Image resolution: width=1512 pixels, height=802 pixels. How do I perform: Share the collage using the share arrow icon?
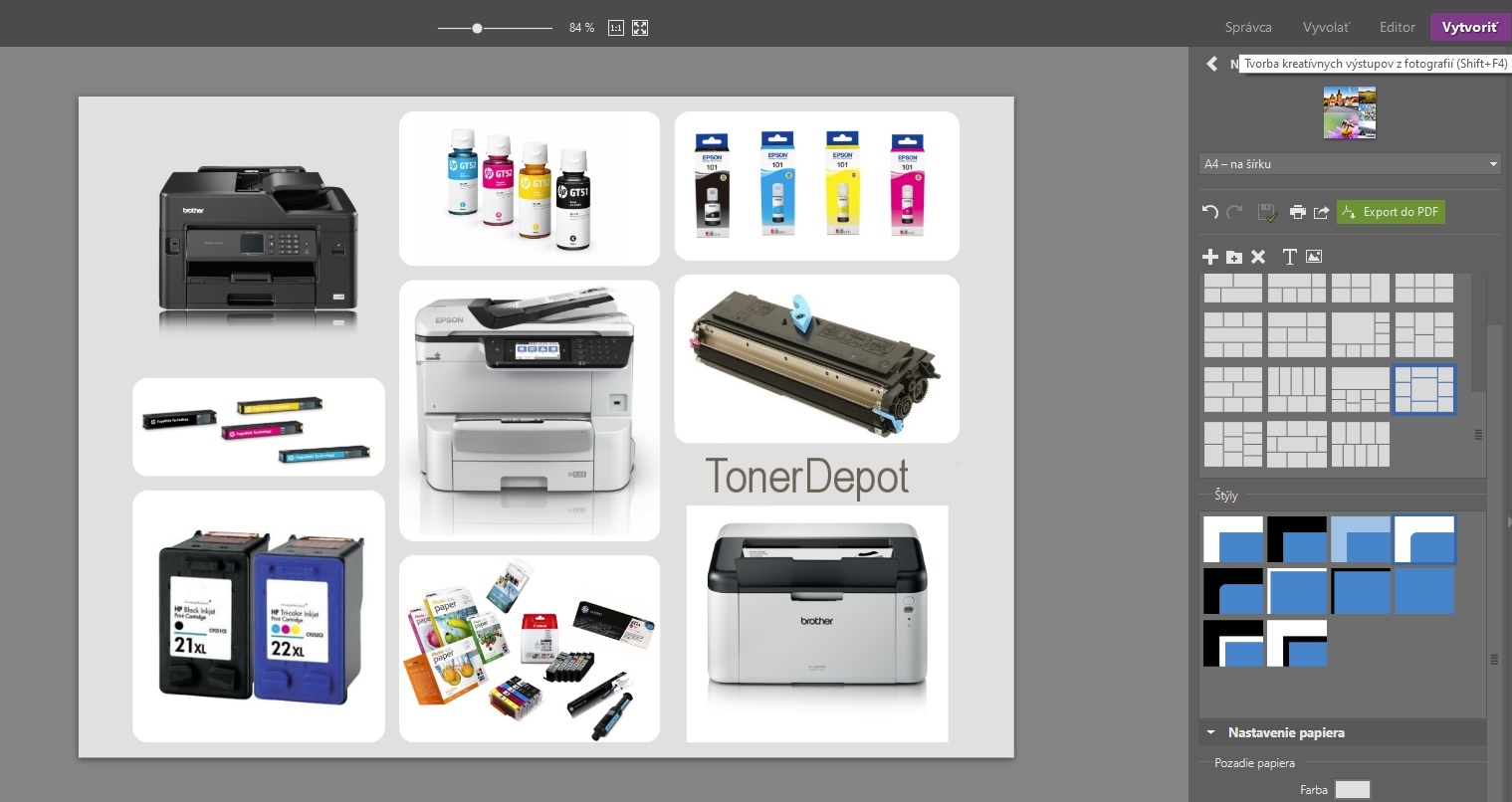(x=1322, y=212)
